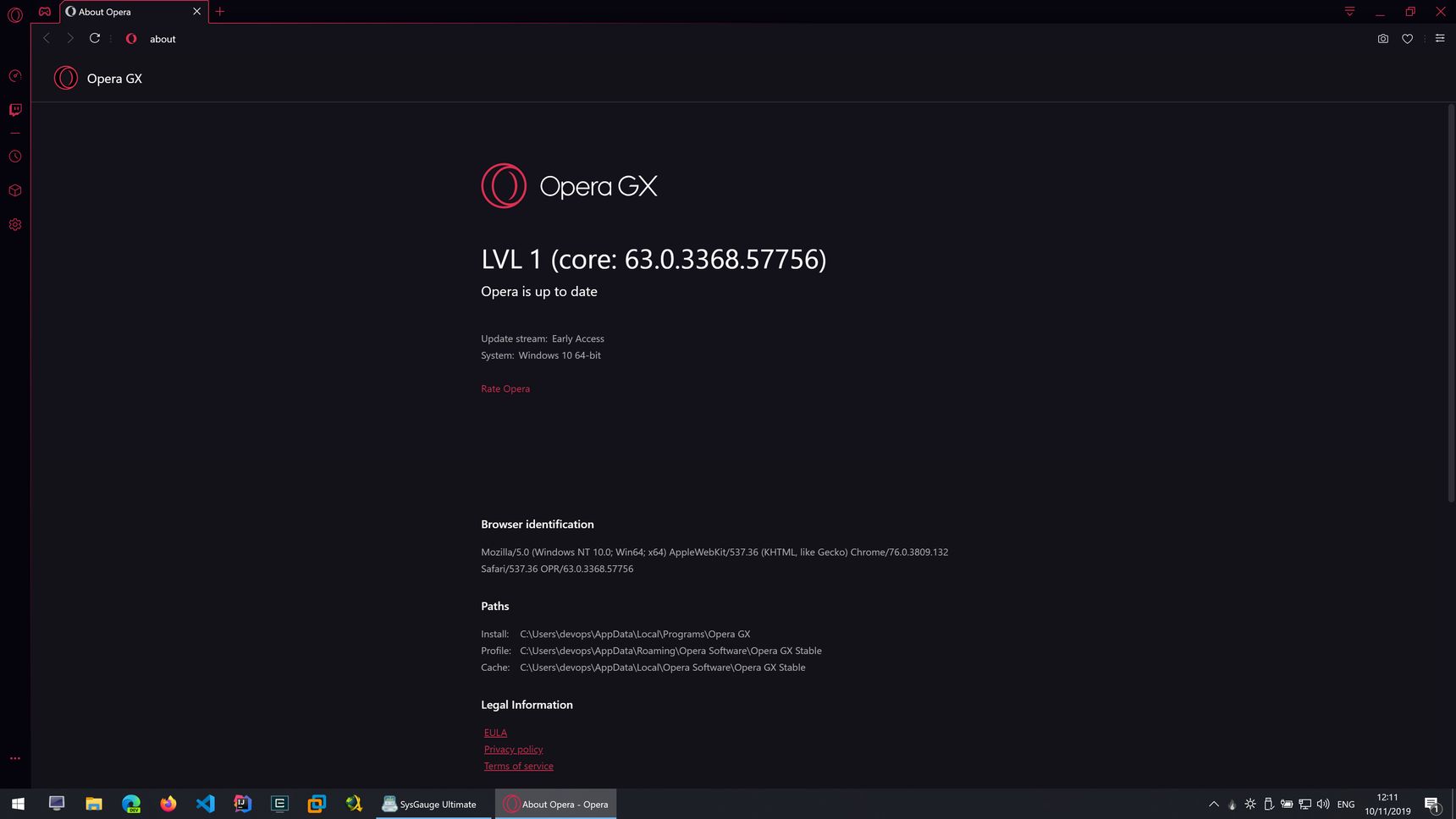Close the About Opera tab
This screenshot has width=1456, height=819.
point(196,11)
